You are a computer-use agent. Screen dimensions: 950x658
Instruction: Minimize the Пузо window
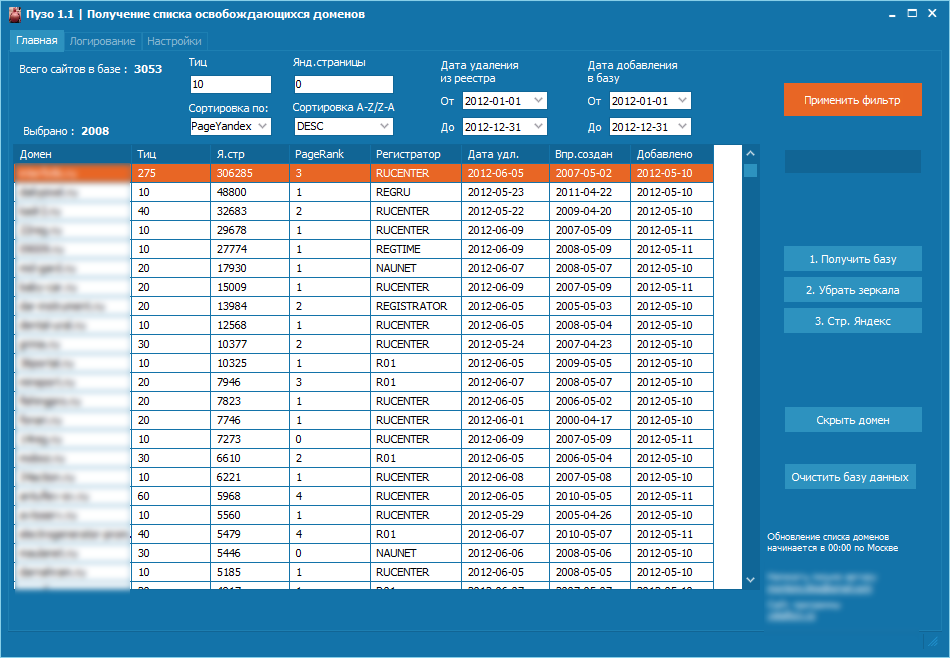coord(892,15)
